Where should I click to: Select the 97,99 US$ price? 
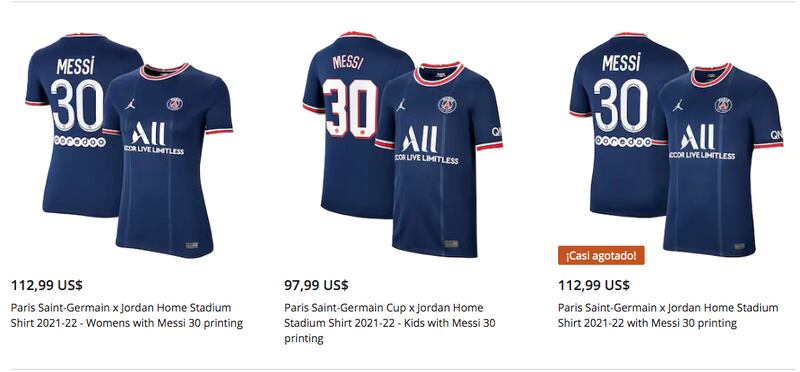(x=316, y=285)
